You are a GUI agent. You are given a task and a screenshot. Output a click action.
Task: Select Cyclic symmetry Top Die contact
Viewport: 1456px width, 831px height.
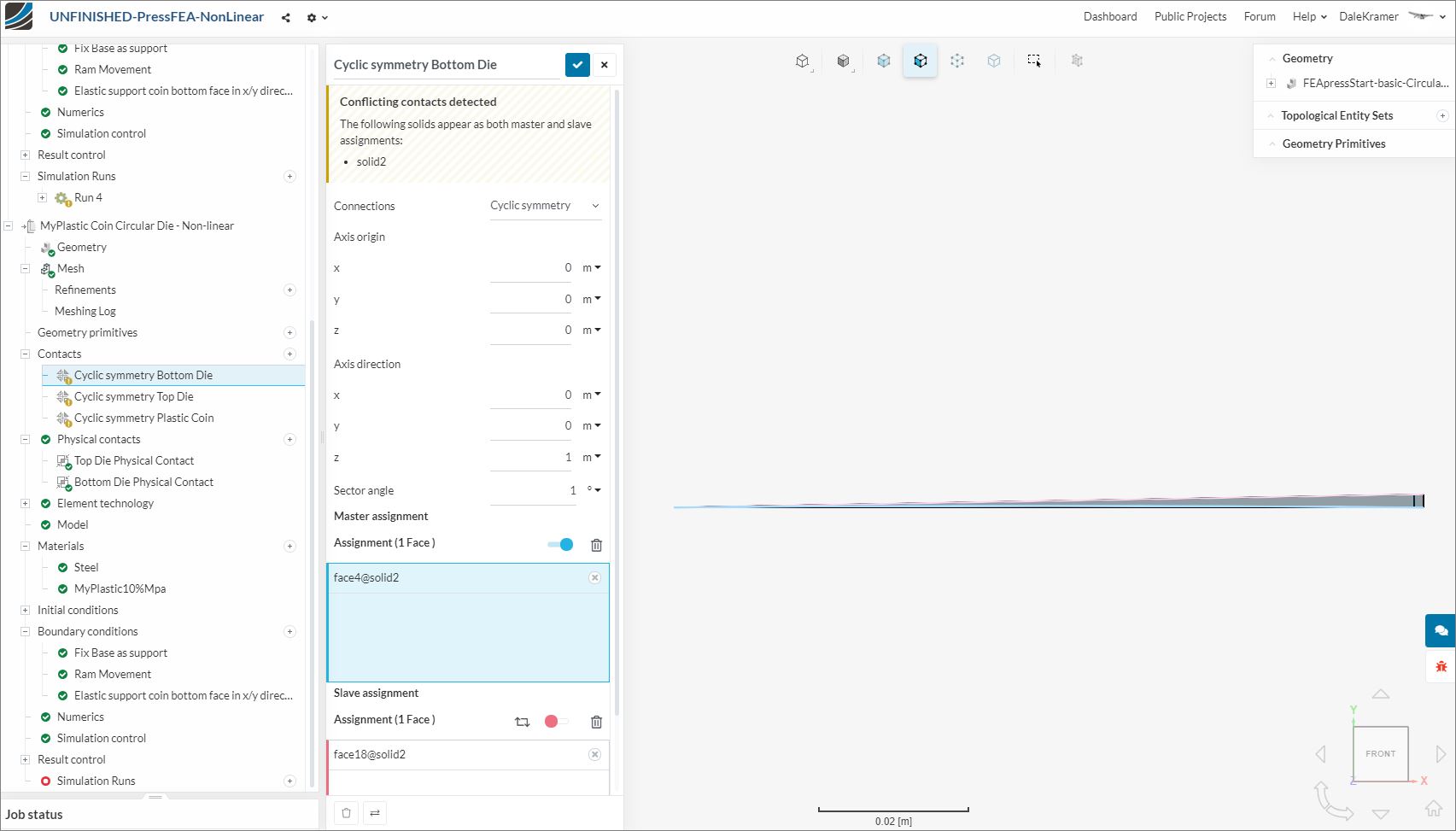click(134, 397)
